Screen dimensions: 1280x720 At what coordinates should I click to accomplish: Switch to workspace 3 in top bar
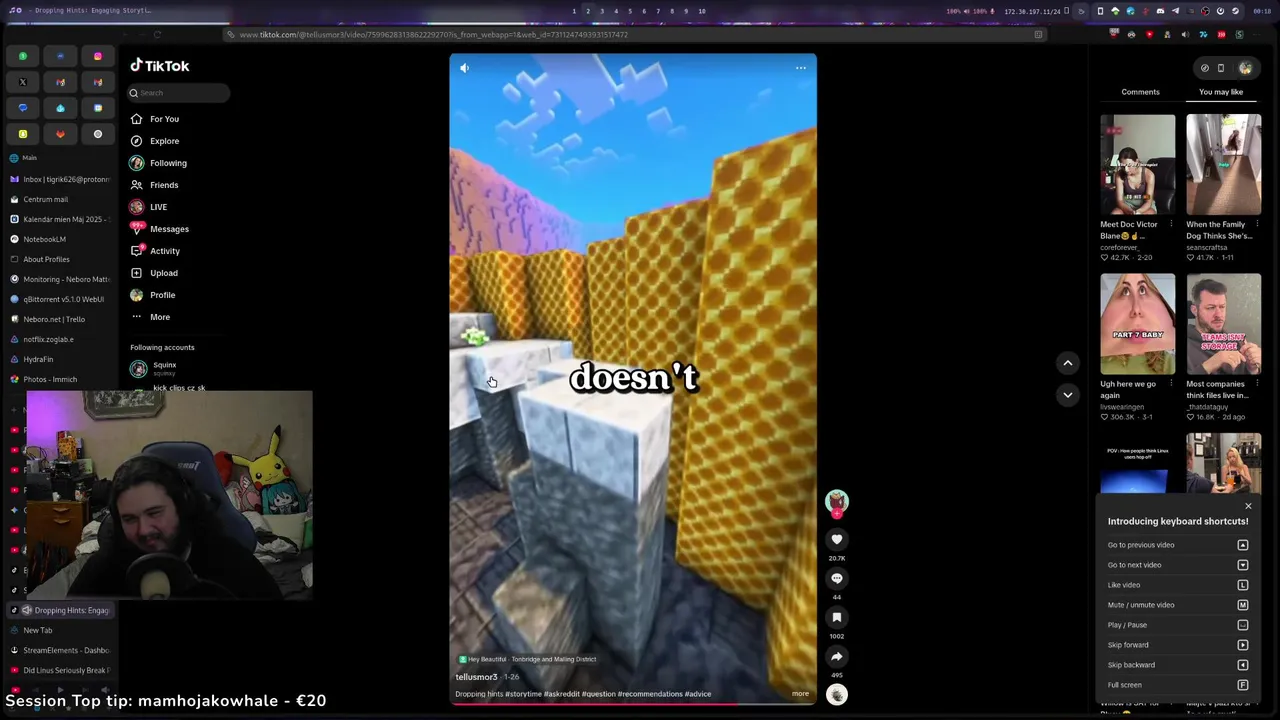(x=601, y=11)
